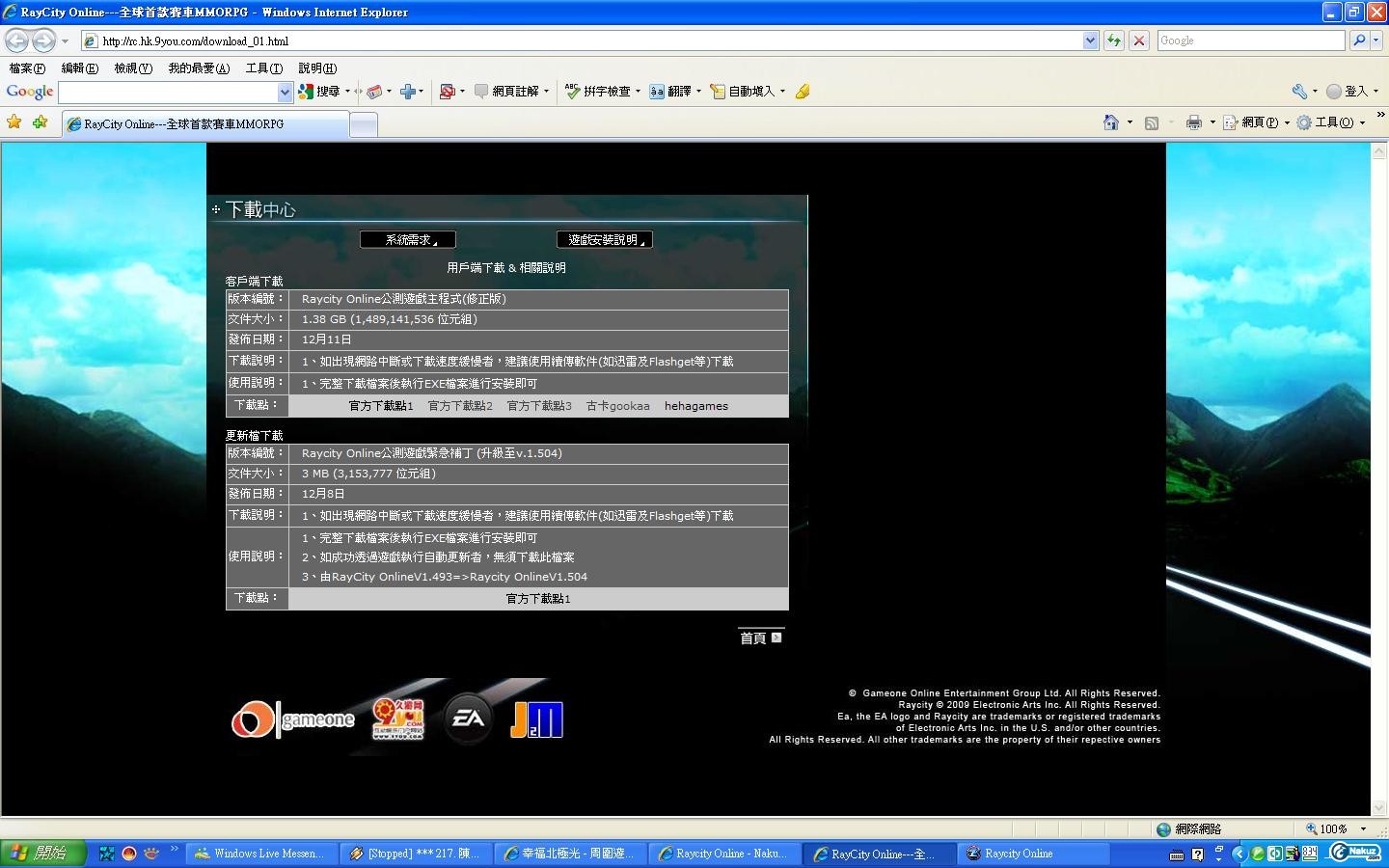This screenshot has height=868, width=1389.
Task: Click 自動填入 autofill button
Action: click(743, 92)
